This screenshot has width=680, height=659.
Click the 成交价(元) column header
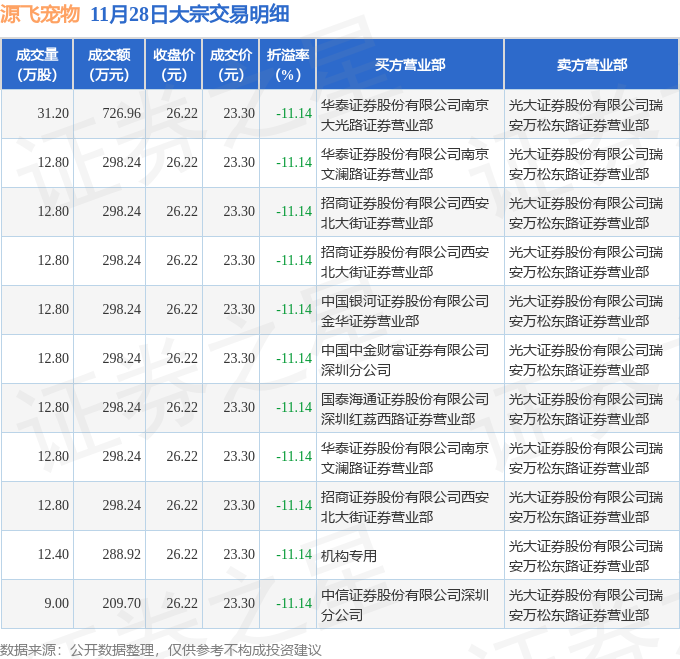tap(231, 64)
